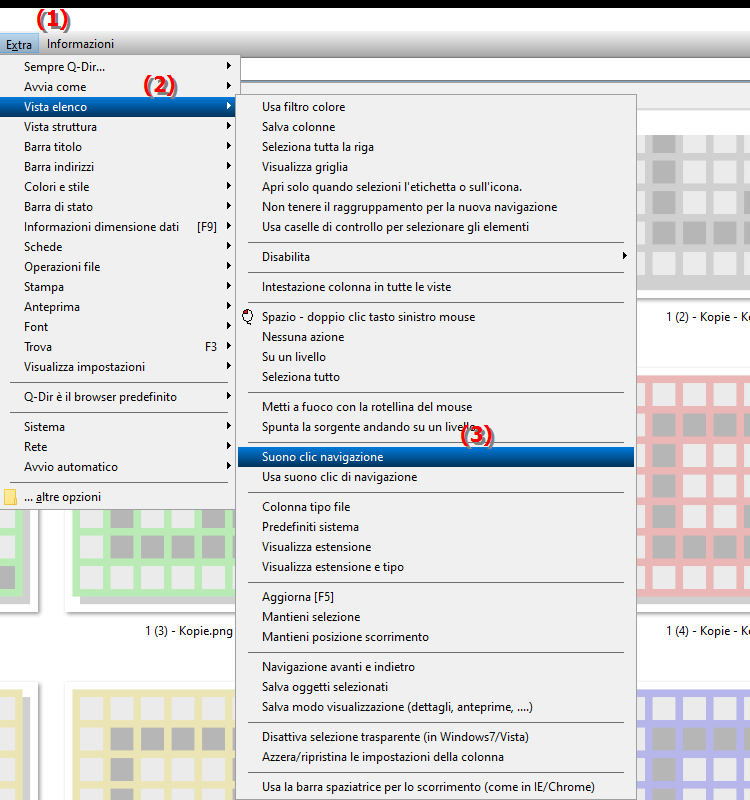
Task: Toggle Seleziona tutta la riga
Action: coord(436,147)
